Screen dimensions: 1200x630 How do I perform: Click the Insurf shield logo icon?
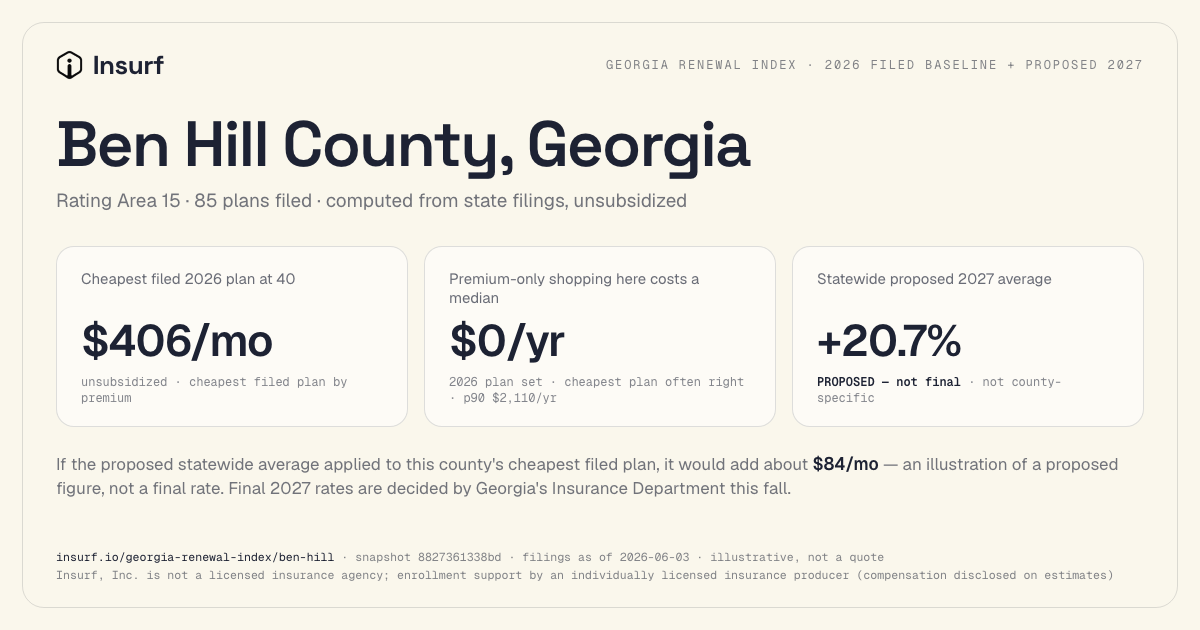pyautogui.click(x=69, y=65)
